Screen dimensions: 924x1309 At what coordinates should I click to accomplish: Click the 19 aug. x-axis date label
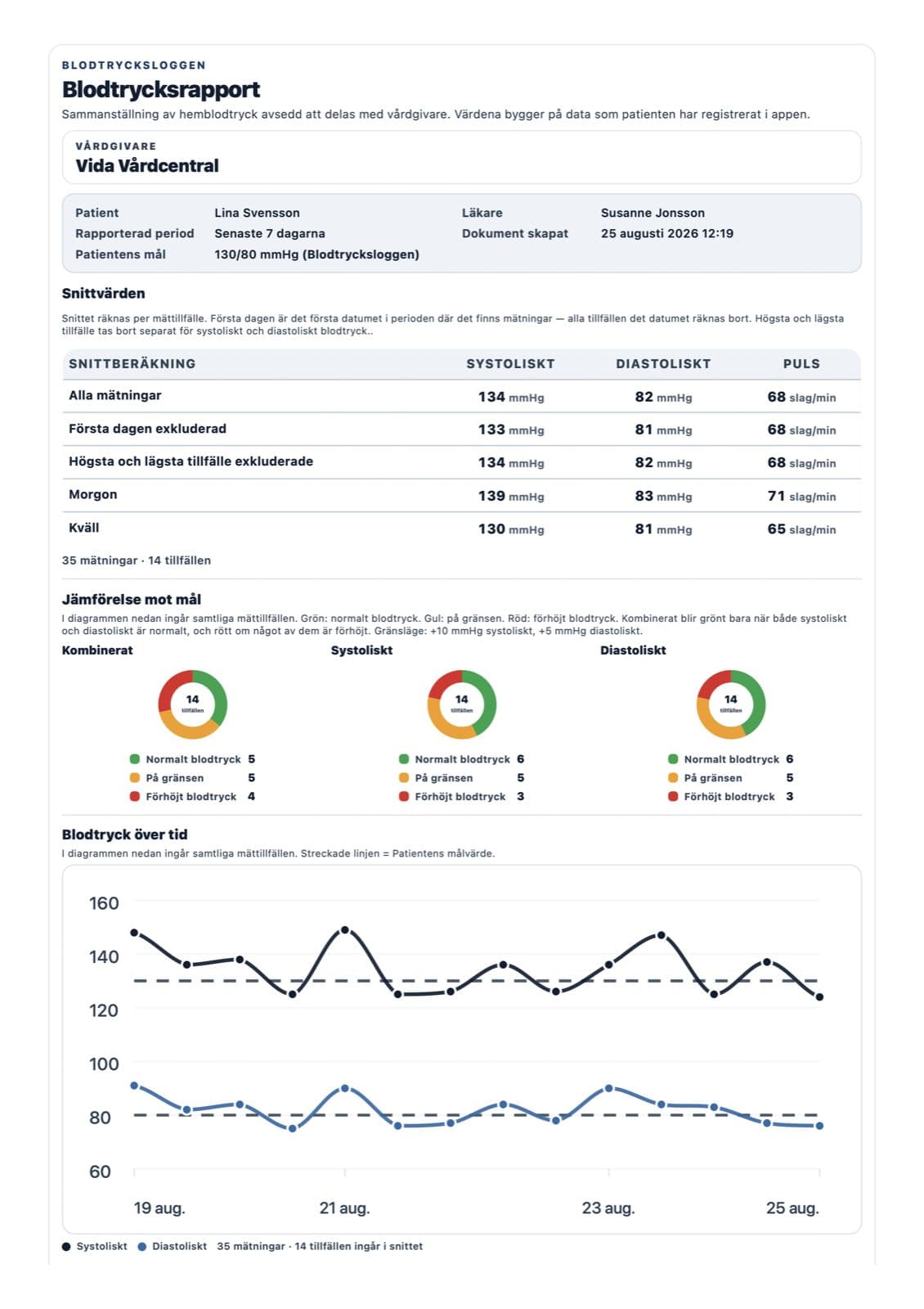click(159, 1208)
